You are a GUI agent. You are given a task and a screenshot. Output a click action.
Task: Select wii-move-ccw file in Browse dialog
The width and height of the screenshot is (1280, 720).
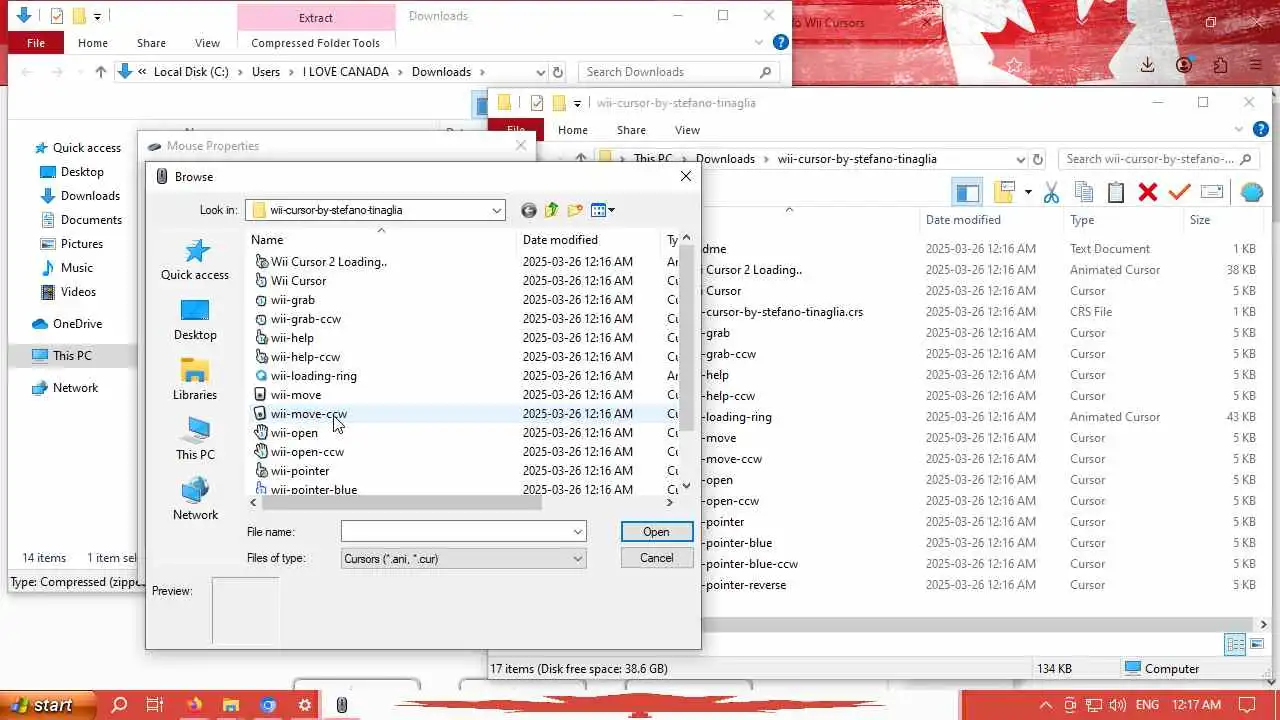tap(300, 414)
